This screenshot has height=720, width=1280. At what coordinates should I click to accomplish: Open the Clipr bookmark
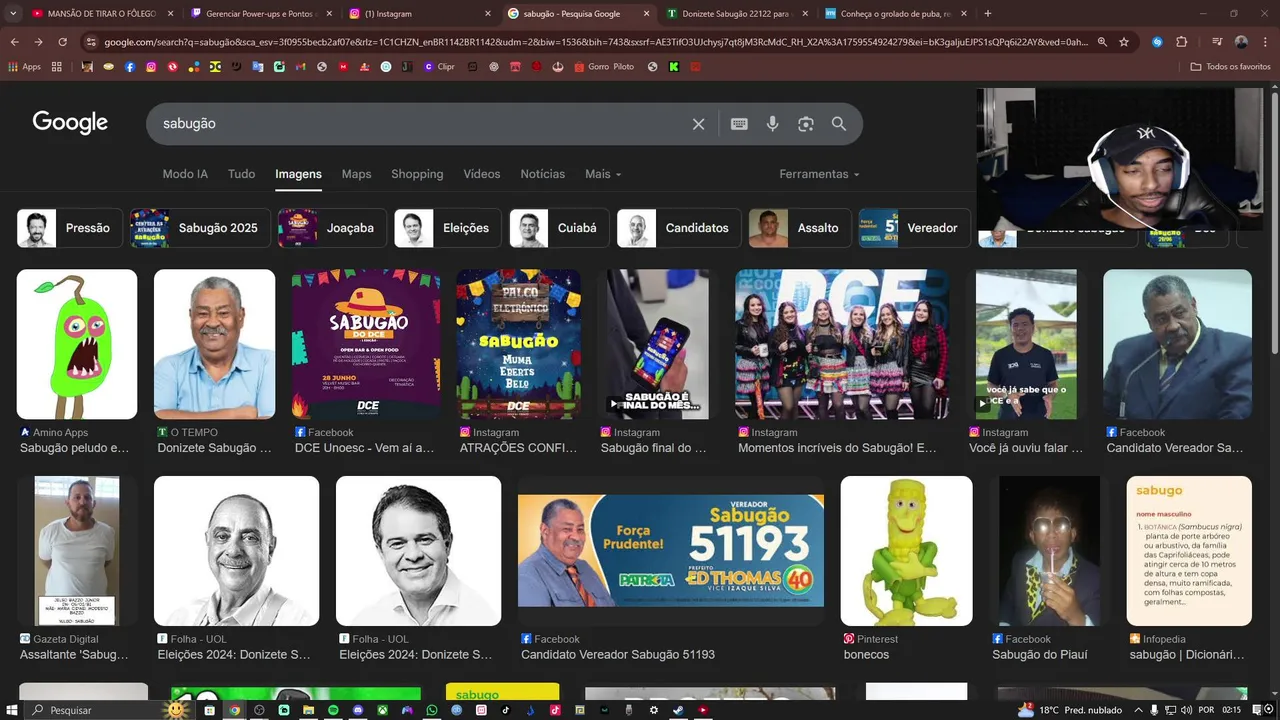tap(439, 67)
